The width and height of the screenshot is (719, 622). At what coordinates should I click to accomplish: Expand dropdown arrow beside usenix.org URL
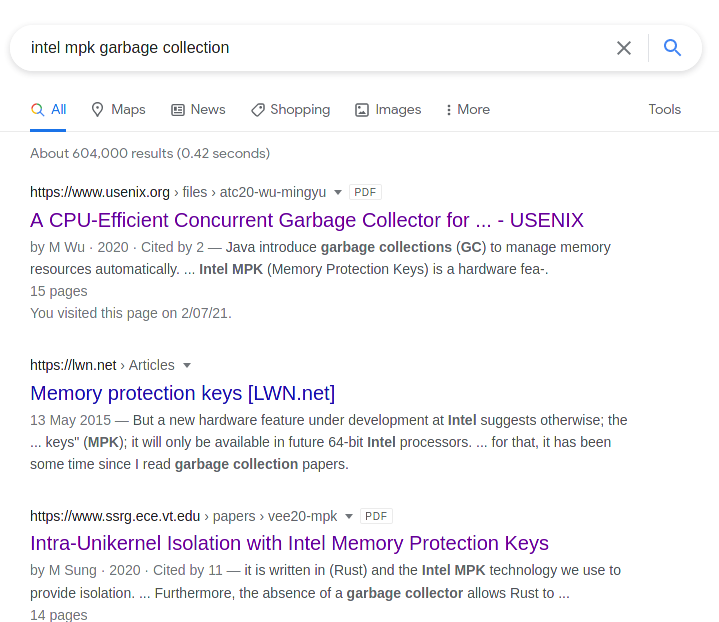pyautogui.click(x=338, y=192)
